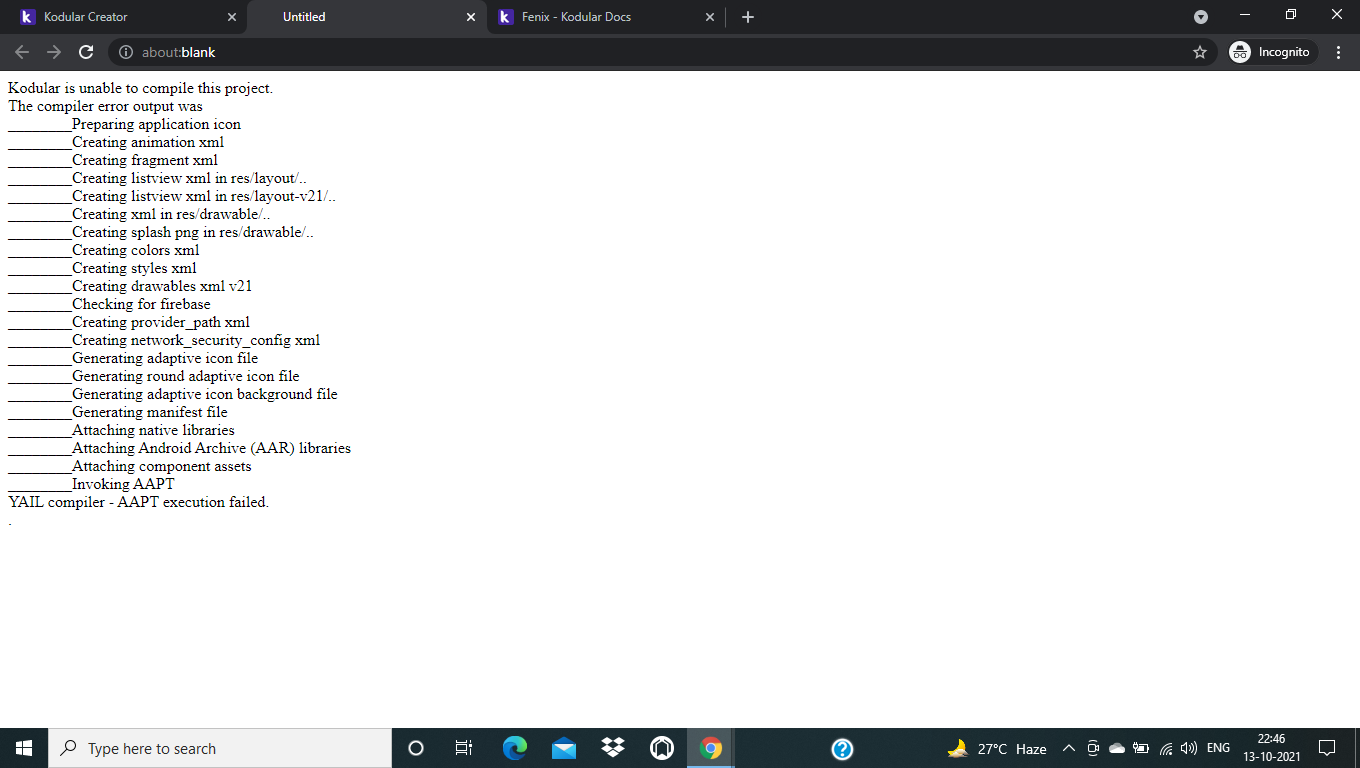
Task: Click the "Generating adaptive icon file" line
Action: 165,358
